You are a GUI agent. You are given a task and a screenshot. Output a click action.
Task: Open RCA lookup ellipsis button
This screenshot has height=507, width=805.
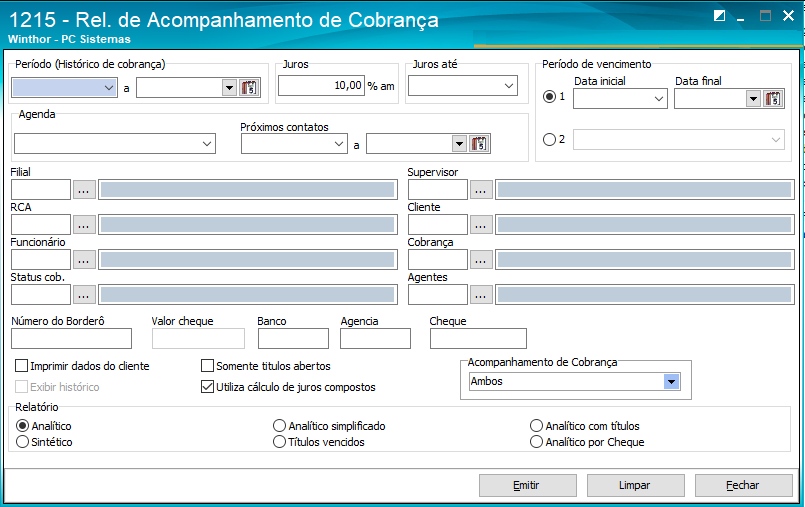[84, 224]
